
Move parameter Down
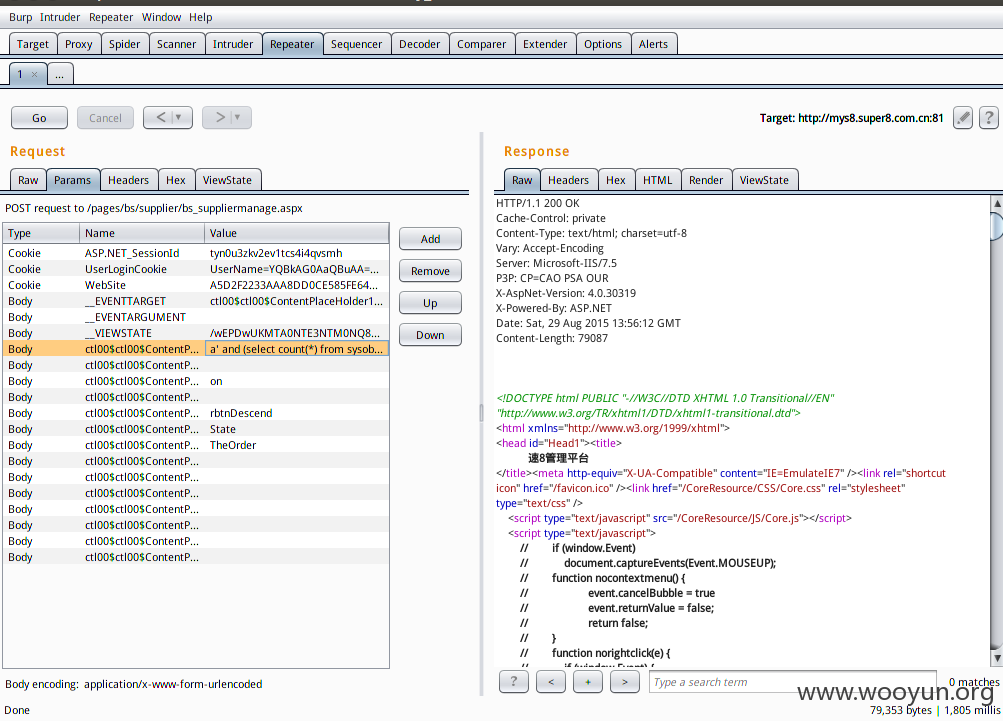click(x=430, y=335)
